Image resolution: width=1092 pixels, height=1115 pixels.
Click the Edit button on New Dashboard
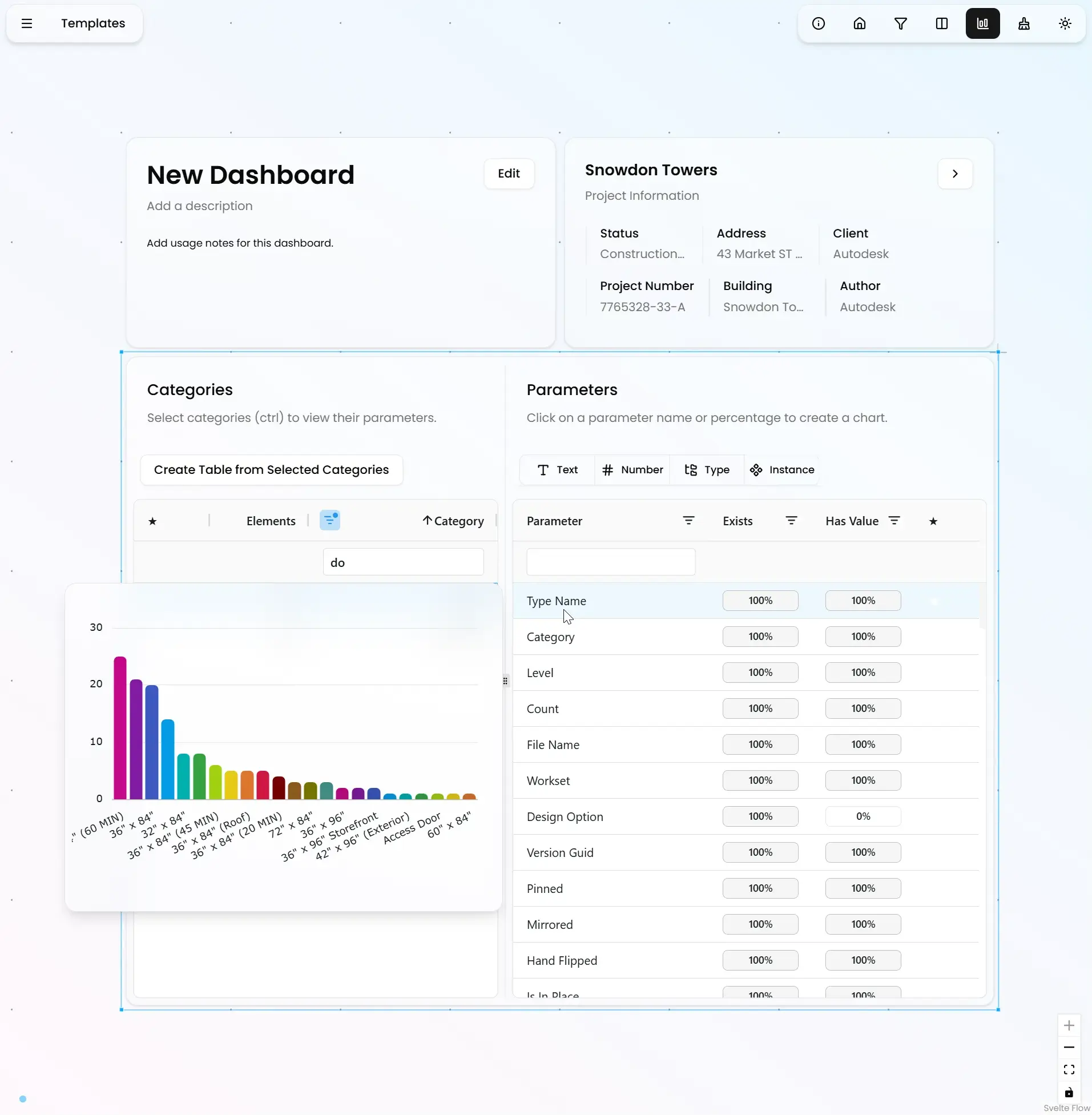(x=509, y=174)
